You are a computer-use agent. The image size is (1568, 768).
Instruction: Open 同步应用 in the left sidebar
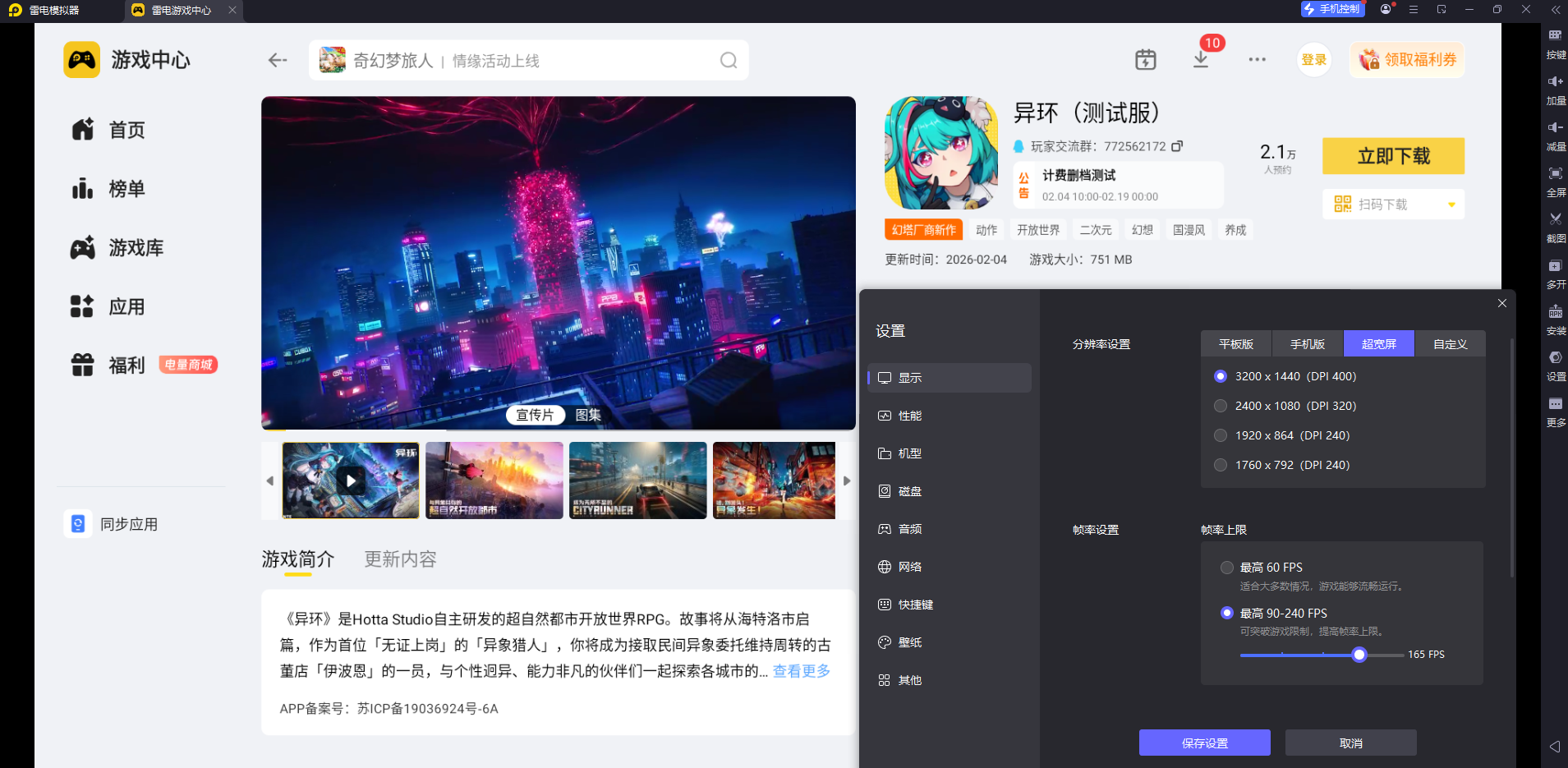112,524
